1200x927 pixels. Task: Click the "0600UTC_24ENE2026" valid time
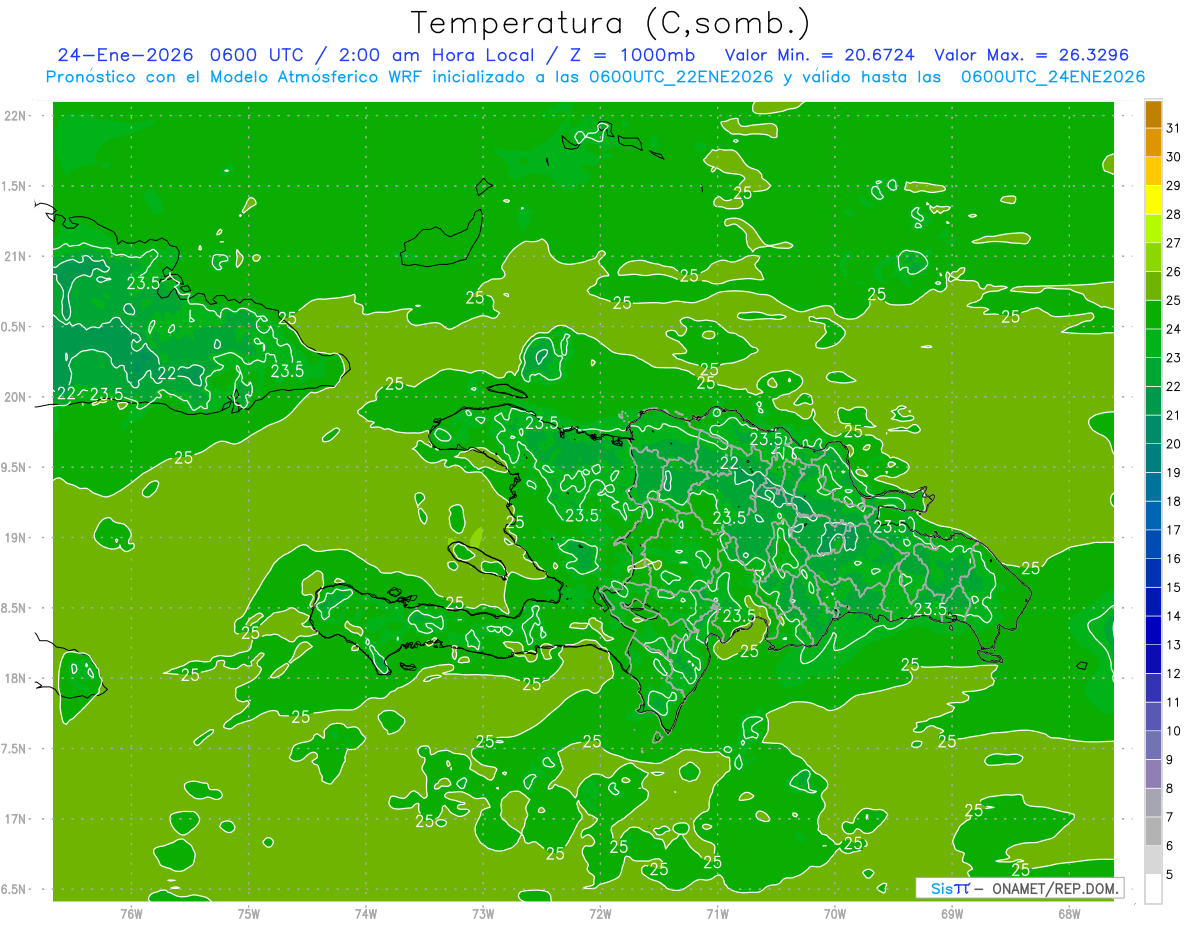tap(1053, 77)
